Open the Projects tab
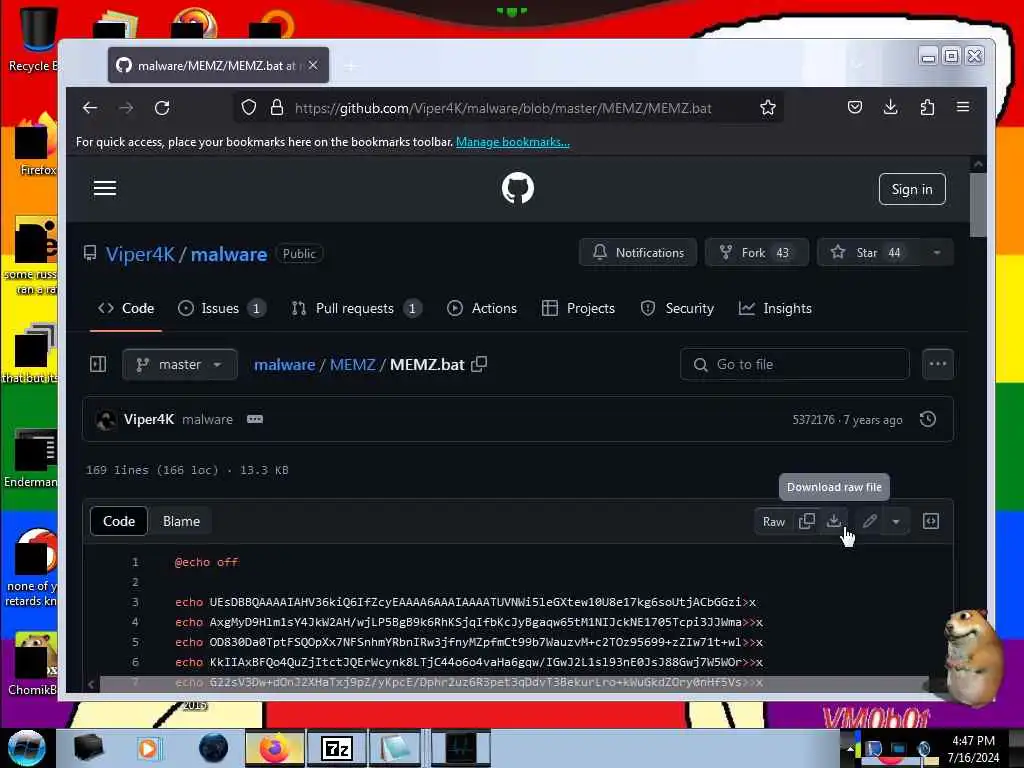 (579, 308)
